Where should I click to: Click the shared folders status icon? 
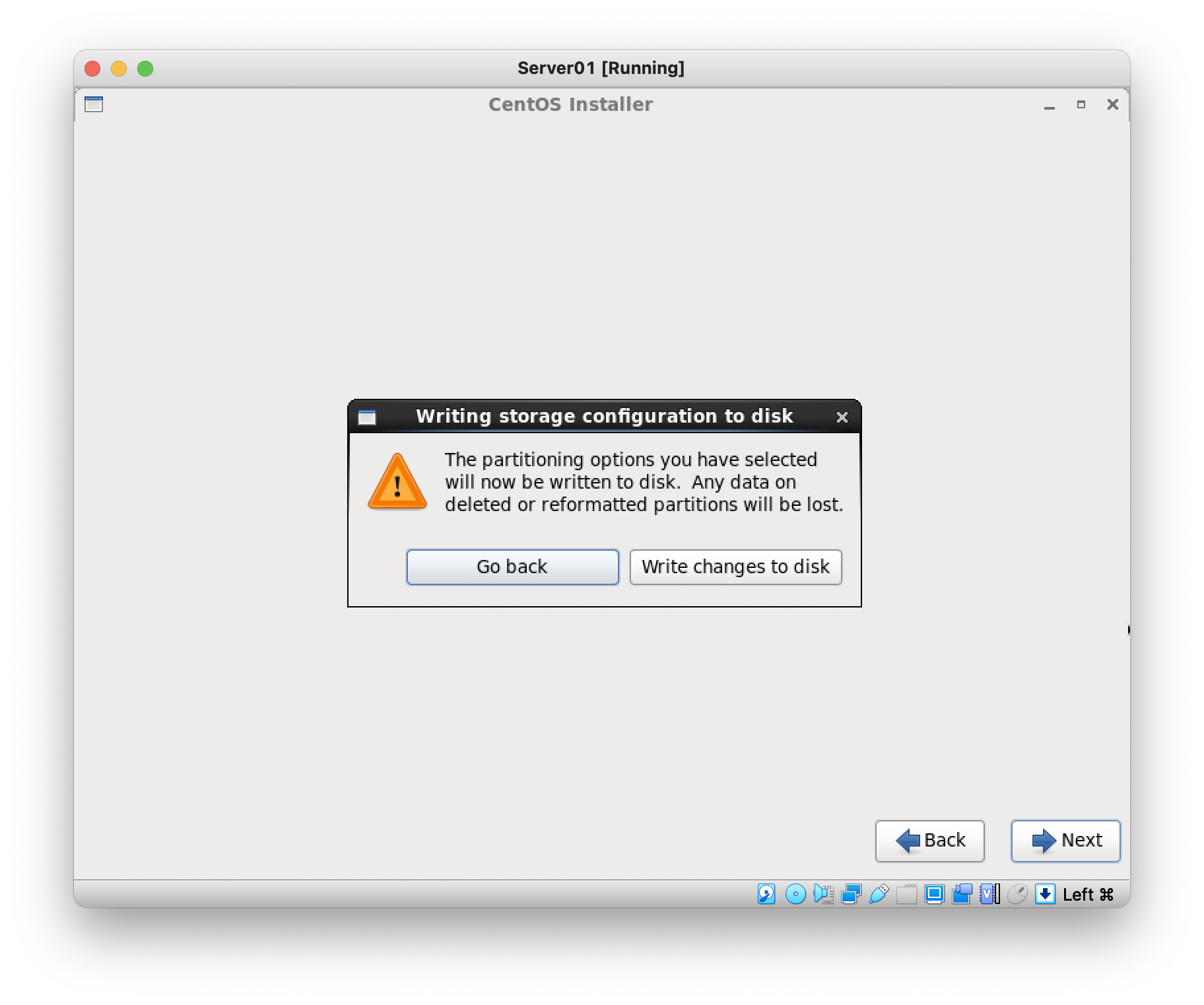click(x=906, y=894)
